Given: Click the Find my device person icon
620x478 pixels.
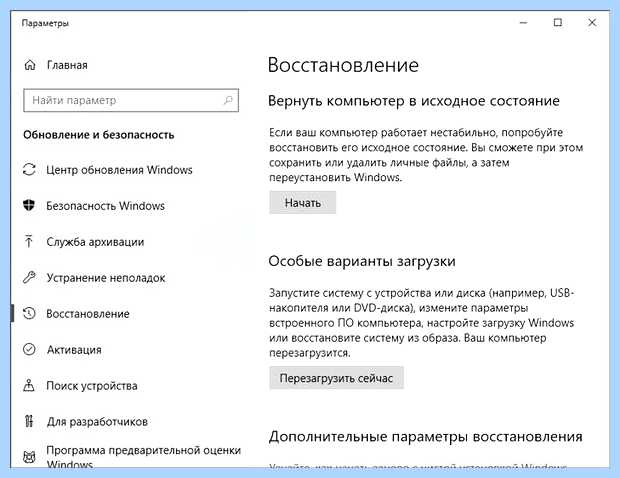Looking at the screenshot, I should point(29,385).
